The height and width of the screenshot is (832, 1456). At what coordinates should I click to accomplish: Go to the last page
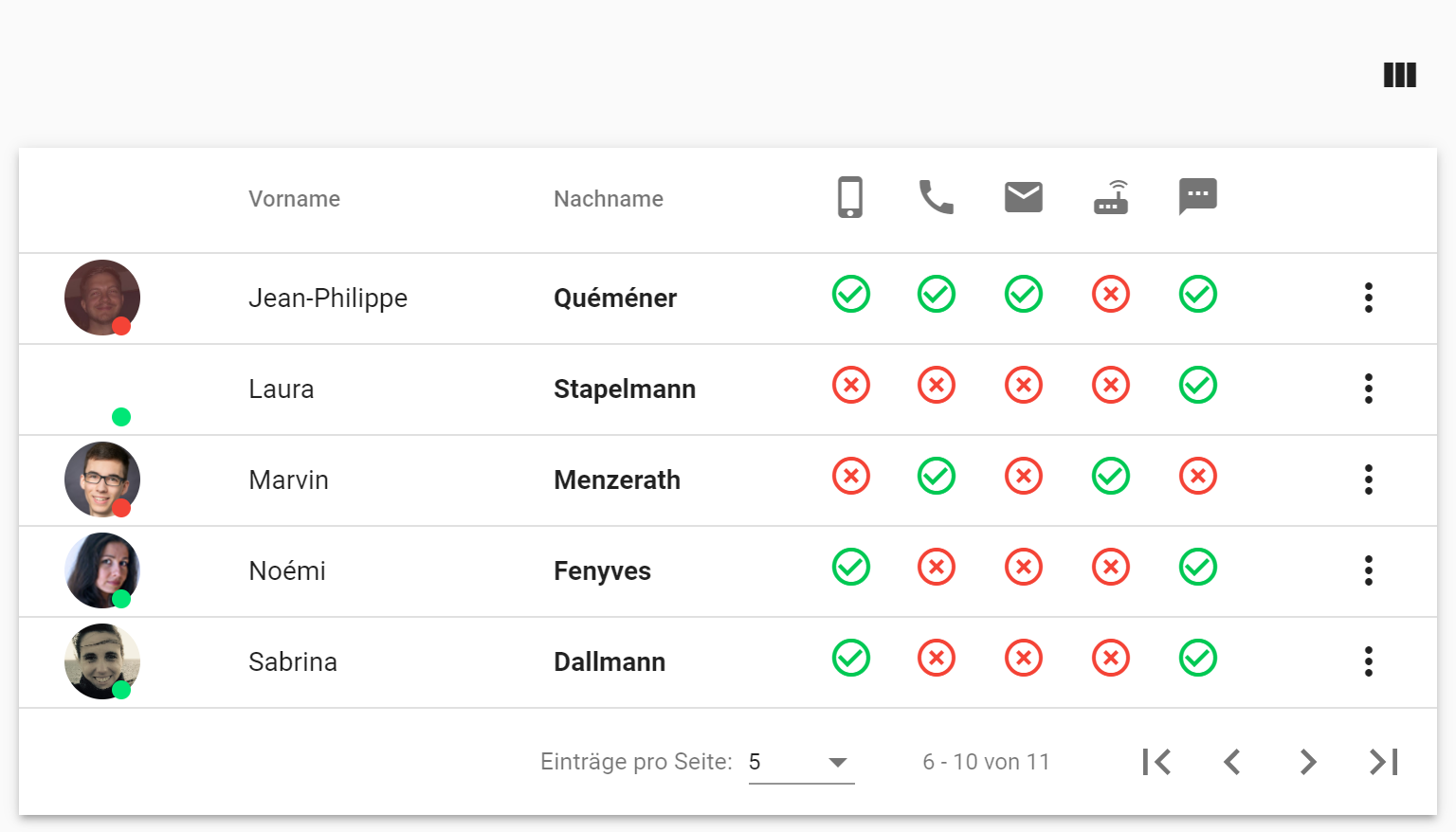(1384, 762)
